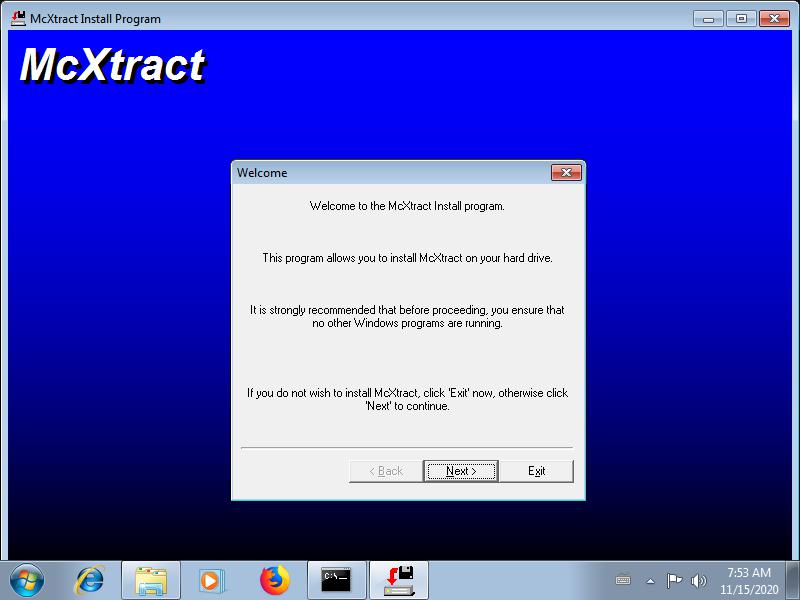
Task: Open the Windows Start menu
Action: pyautogui.click(x=27, y=580)
